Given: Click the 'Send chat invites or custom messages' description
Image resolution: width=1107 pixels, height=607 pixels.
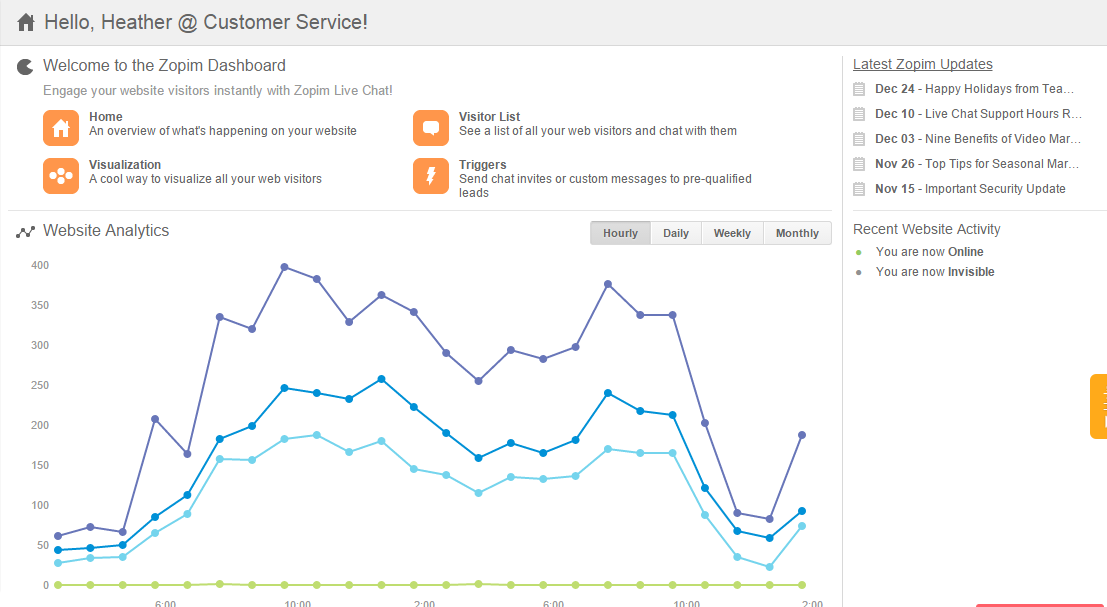Looking at the screenshot, I should pyautogui.click(x=605, y=186).
